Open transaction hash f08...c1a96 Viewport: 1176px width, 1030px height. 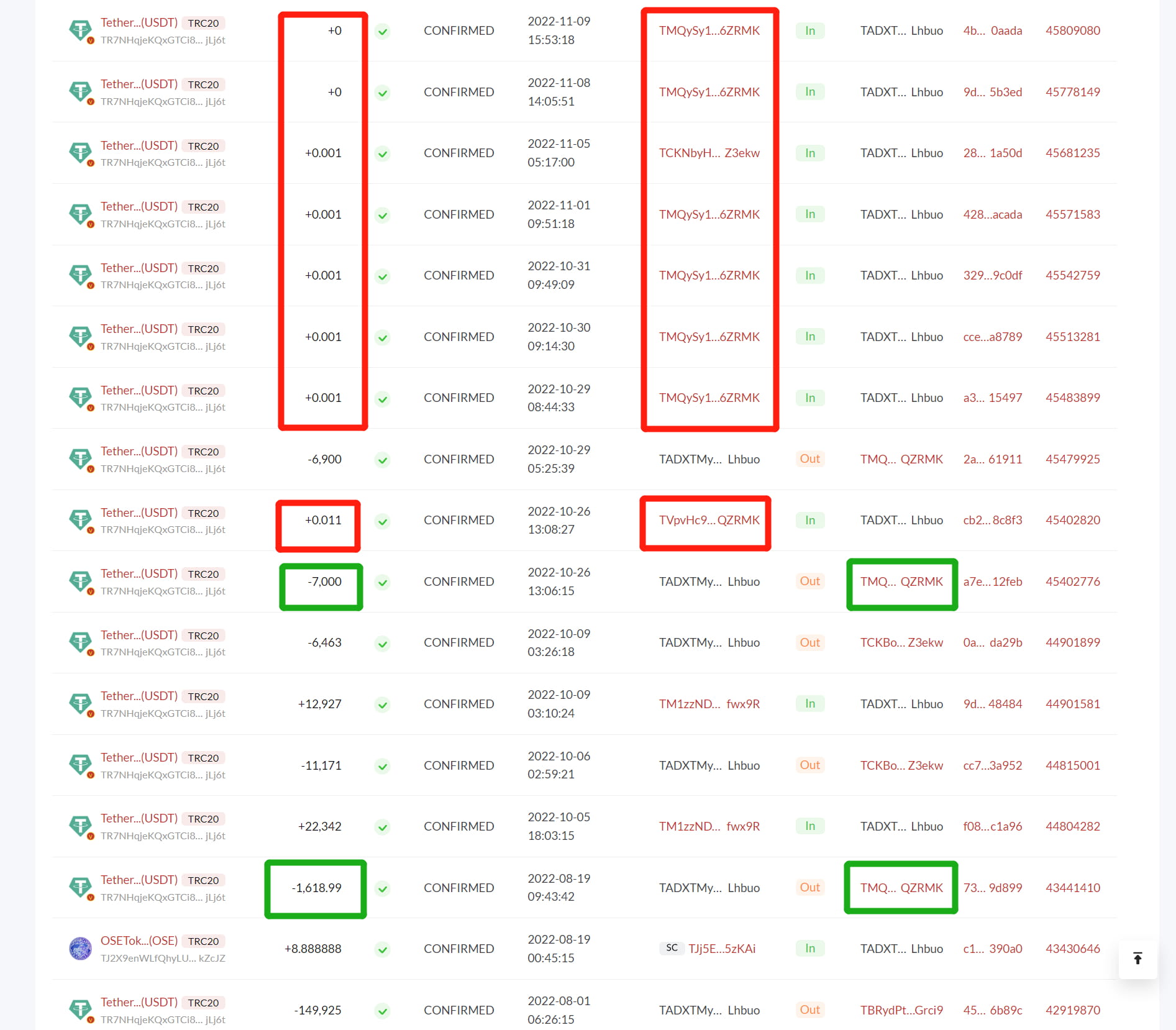[992, 826]
